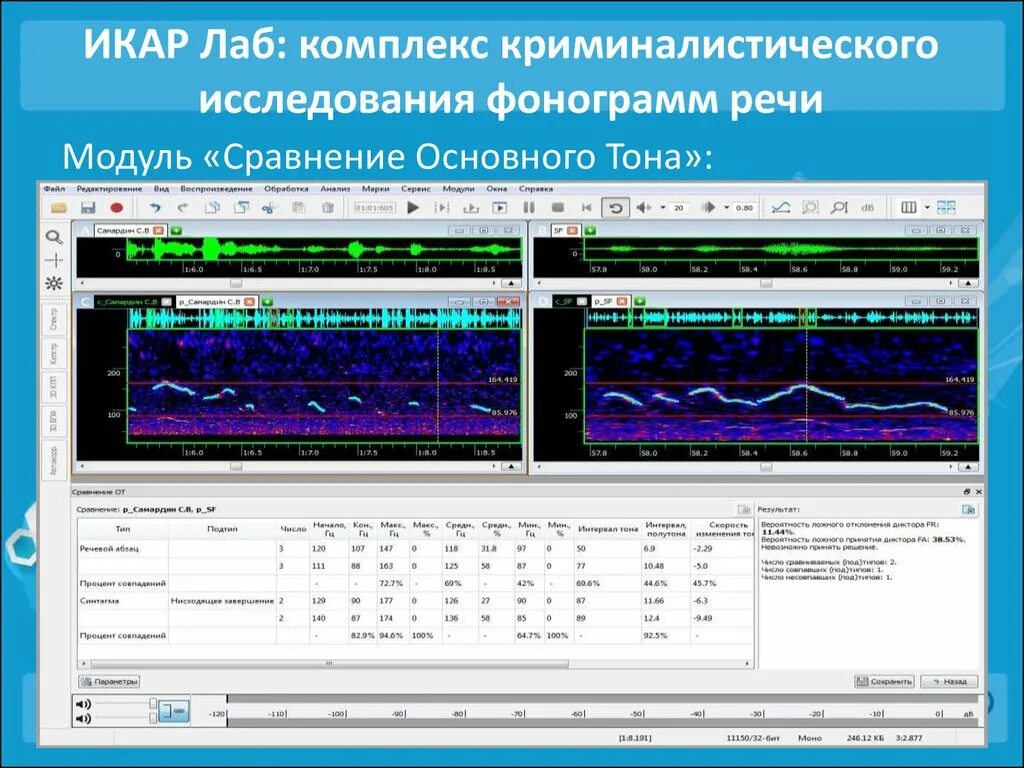Viewport: 1024px width, 768px height.
Task: Click the graph-line toolbar icon
Action: click(780, 208)
